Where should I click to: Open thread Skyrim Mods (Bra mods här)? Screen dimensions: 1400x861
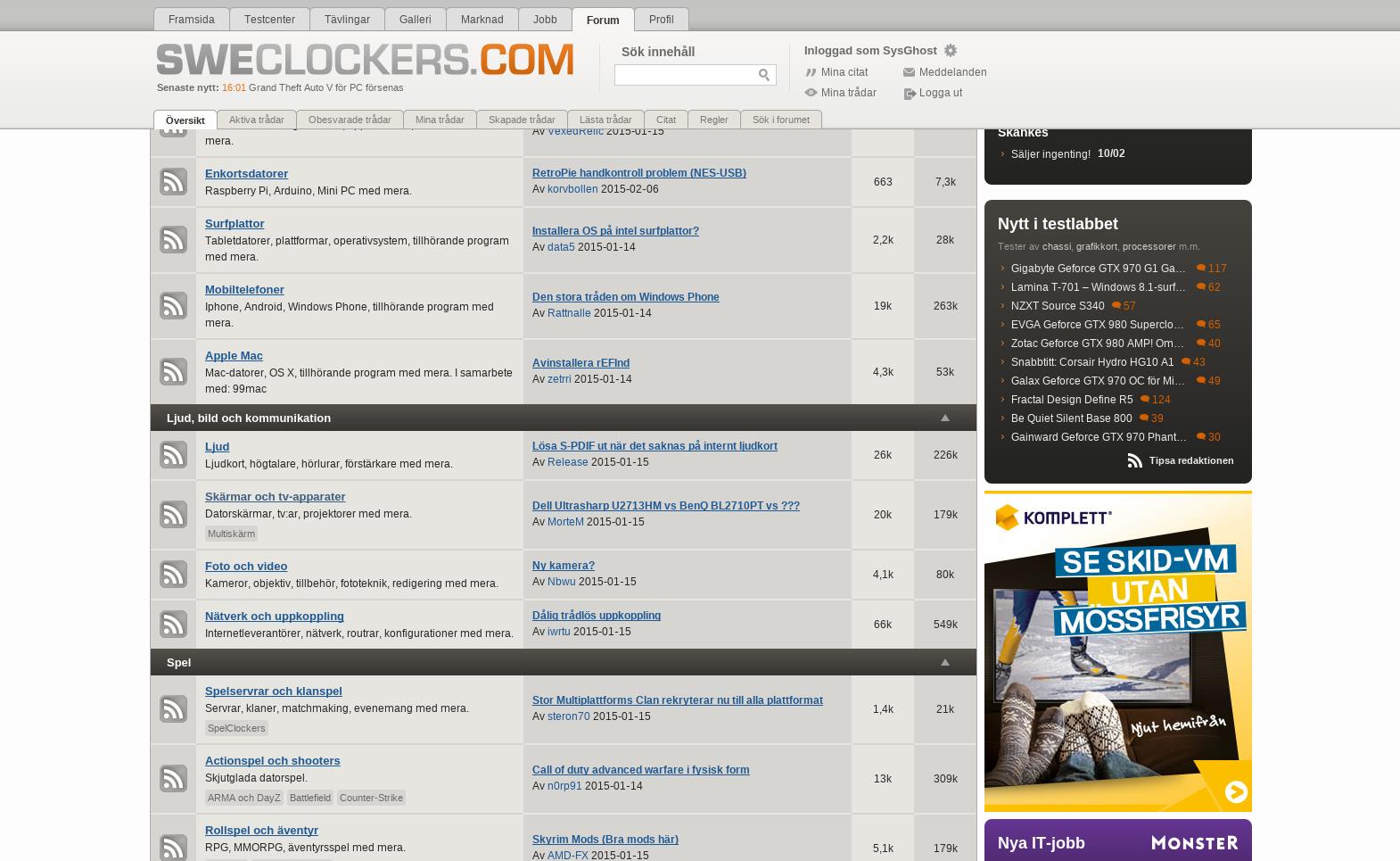[x=605, y=839]
